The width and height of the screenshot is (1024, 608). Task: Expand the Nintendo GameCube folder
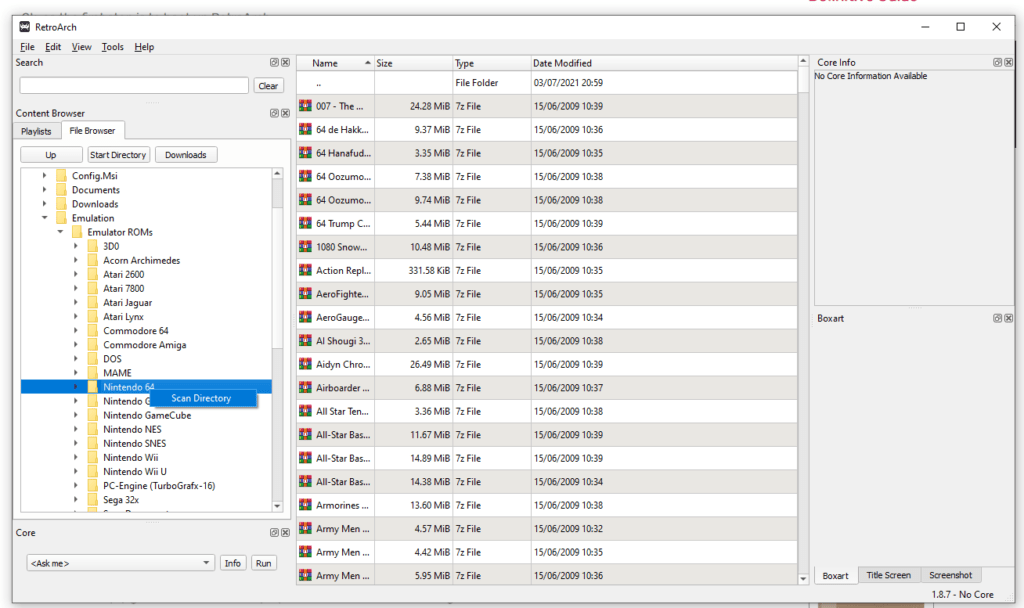[76, 415]
